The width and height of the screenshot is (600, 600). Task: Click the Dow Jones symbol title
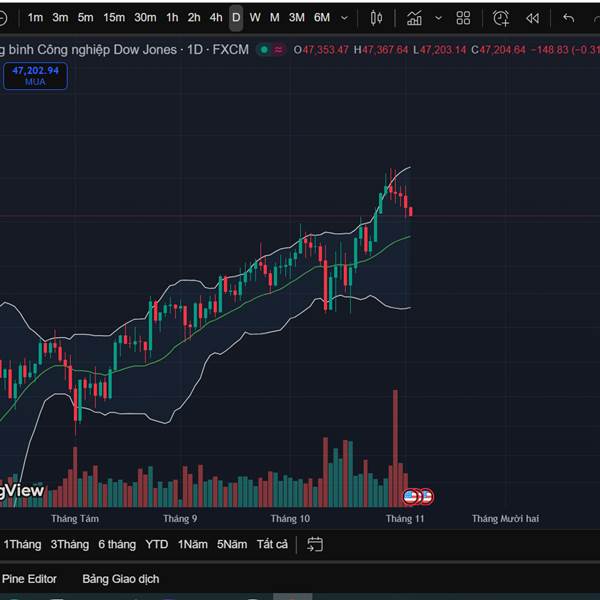[x=124, y=50]
